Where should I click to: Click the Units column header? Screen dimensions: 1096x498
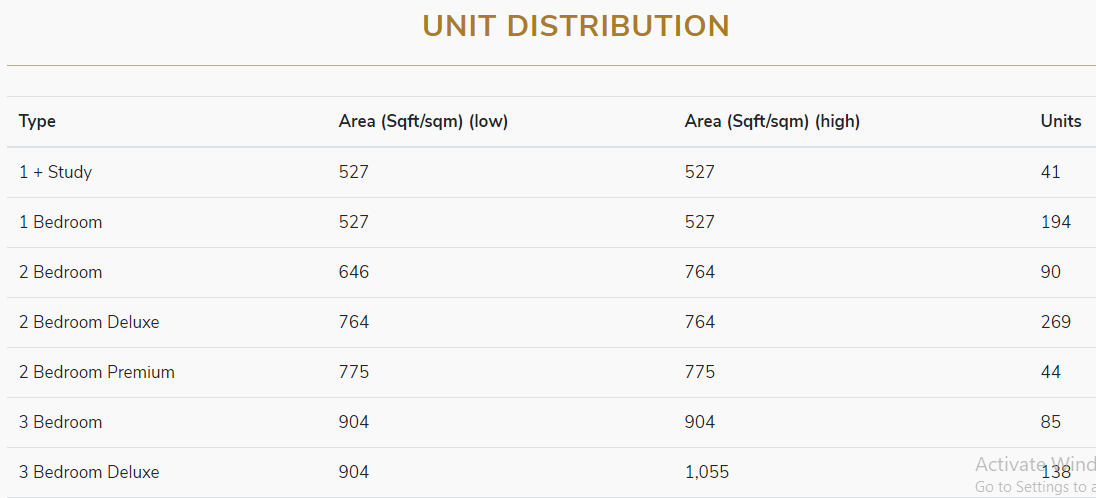point(1060,121)
